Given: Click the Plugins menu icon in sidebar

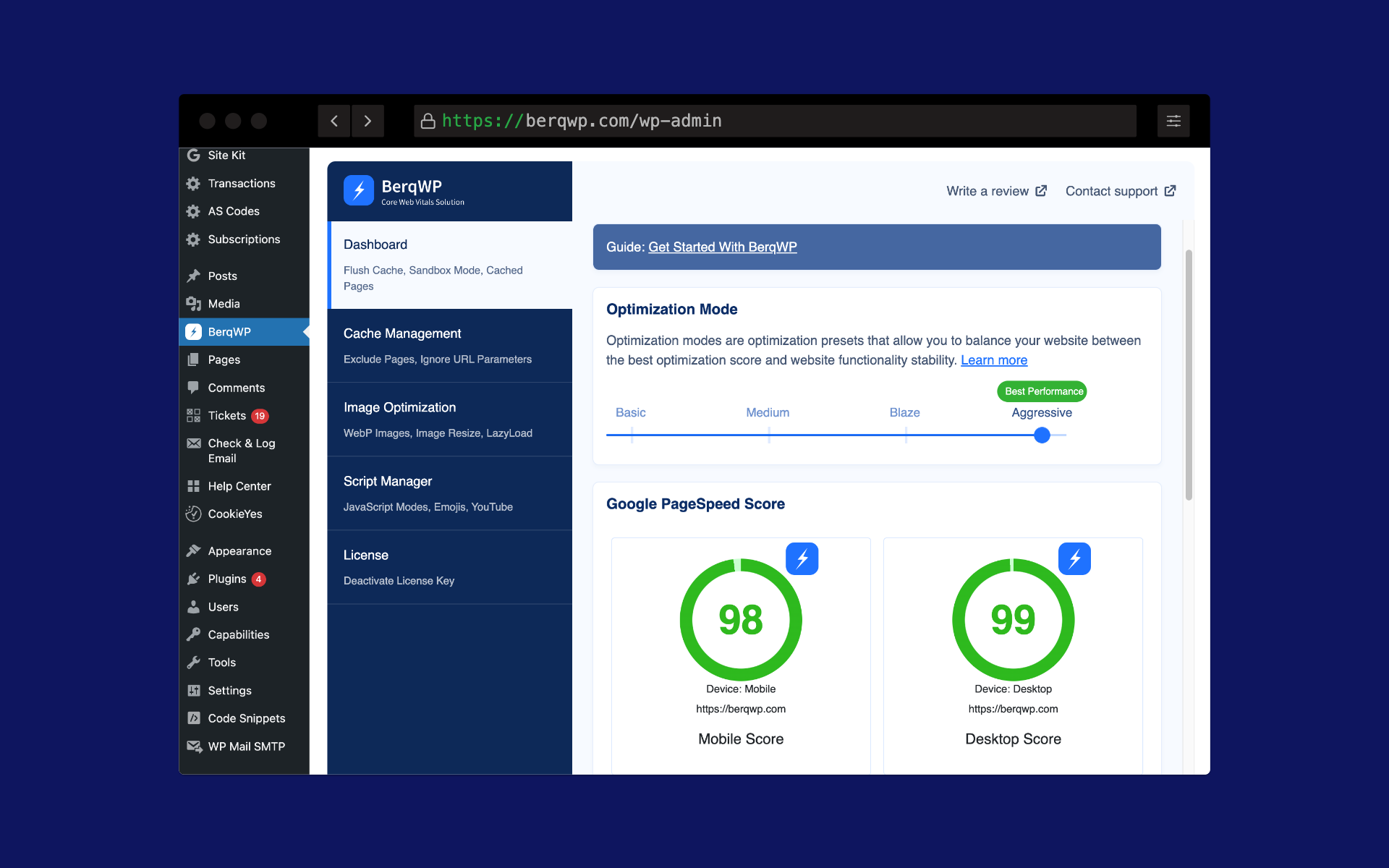Looking at the screenshot, I should (x=193, y=578).
